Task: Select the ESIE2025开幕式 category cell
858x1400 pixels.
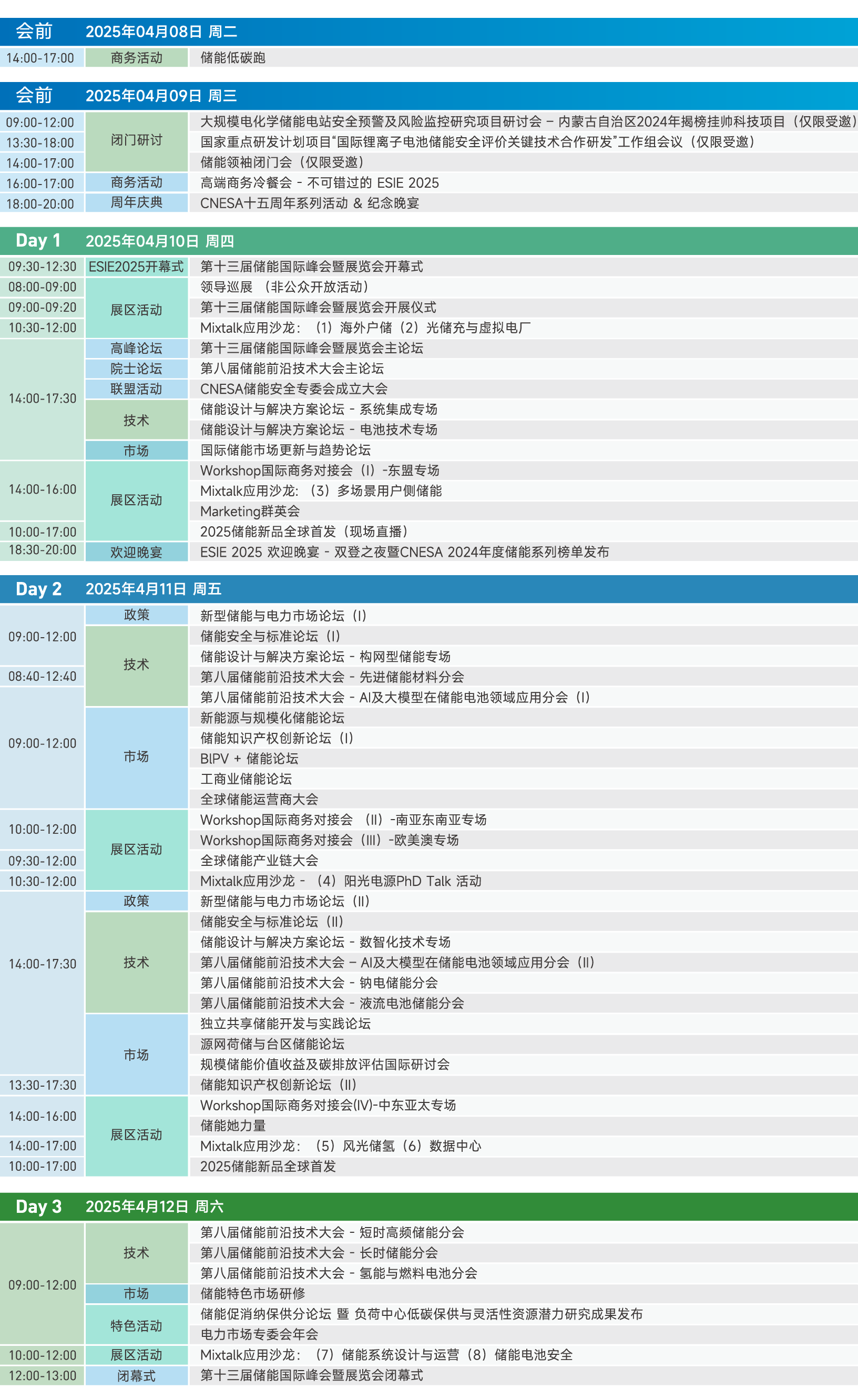Action: (x=136, y=267)
